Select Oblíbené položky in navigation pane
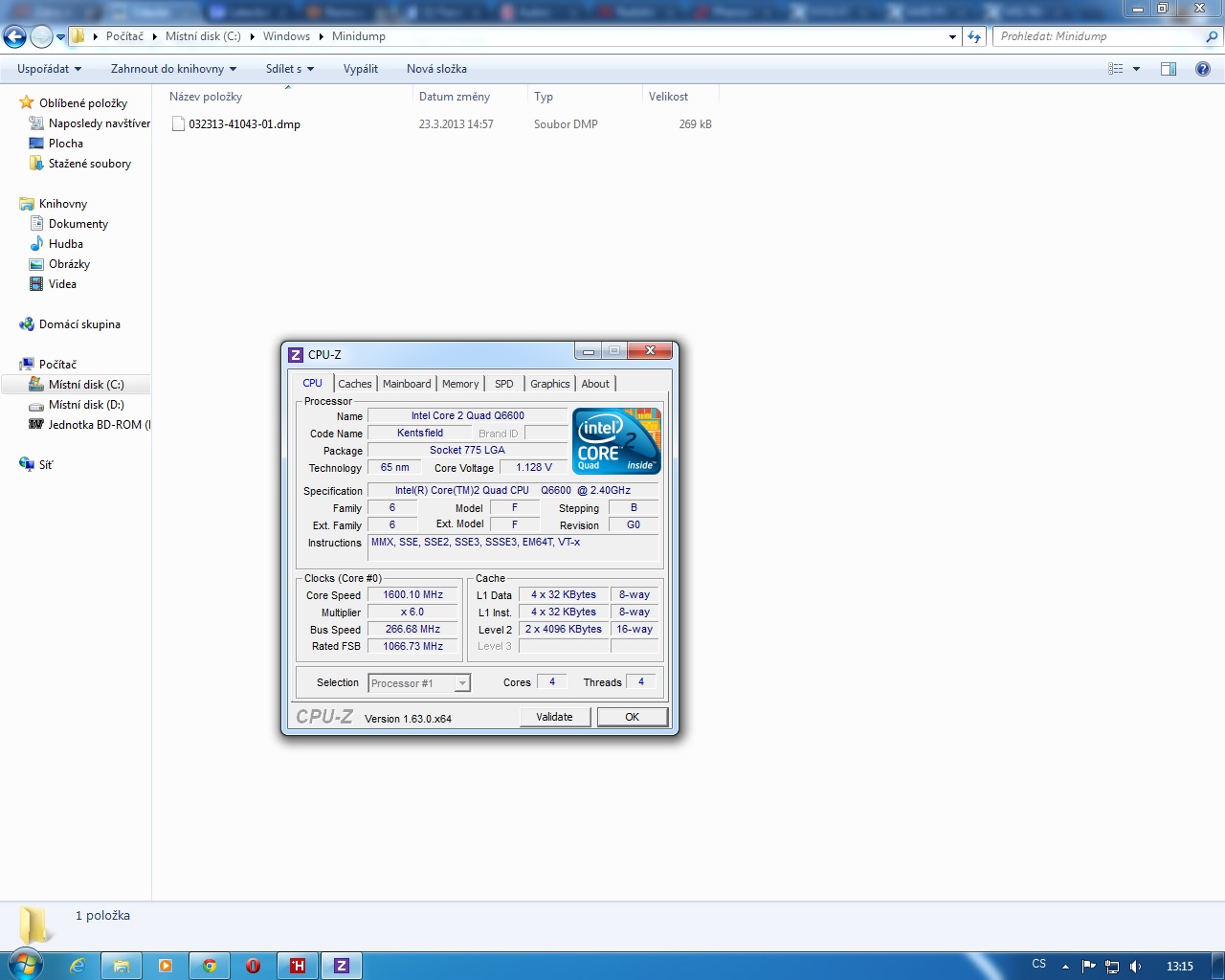Image resolution: width=1225 pixels, height=980 pixels. pyautogui.click(x=83, y=103)
